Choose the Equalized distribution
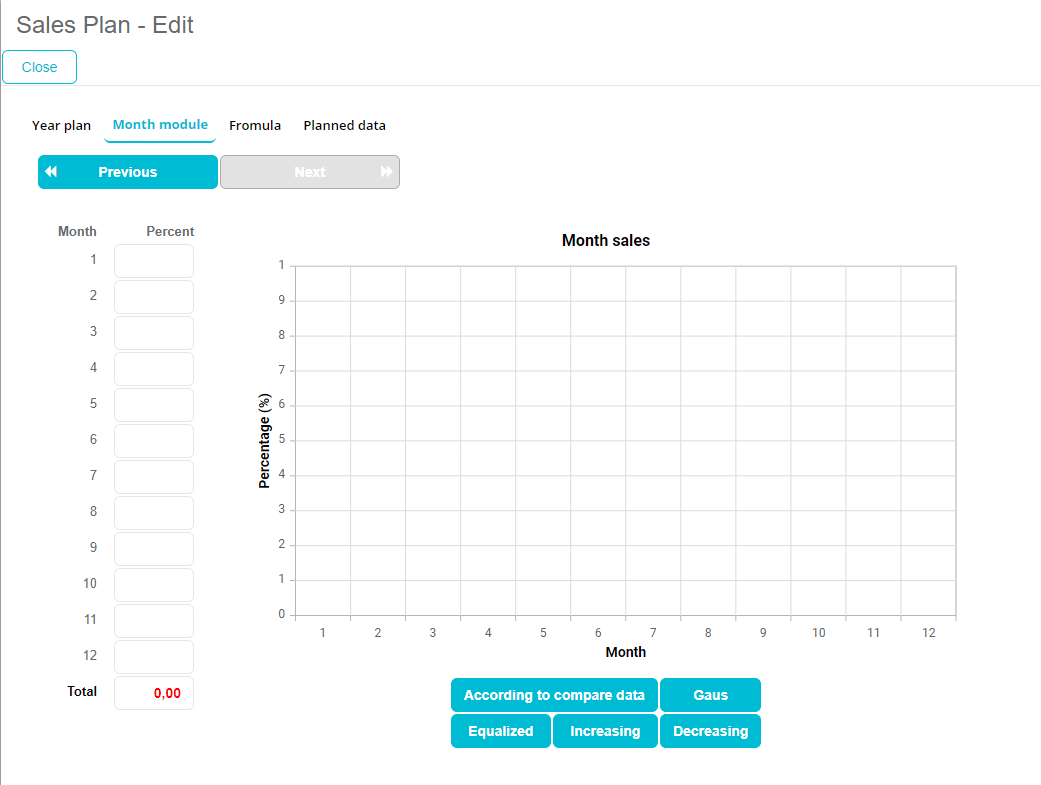Image resolution: width=1041 pixels, height=785 pixels. (x=500, y=731)
